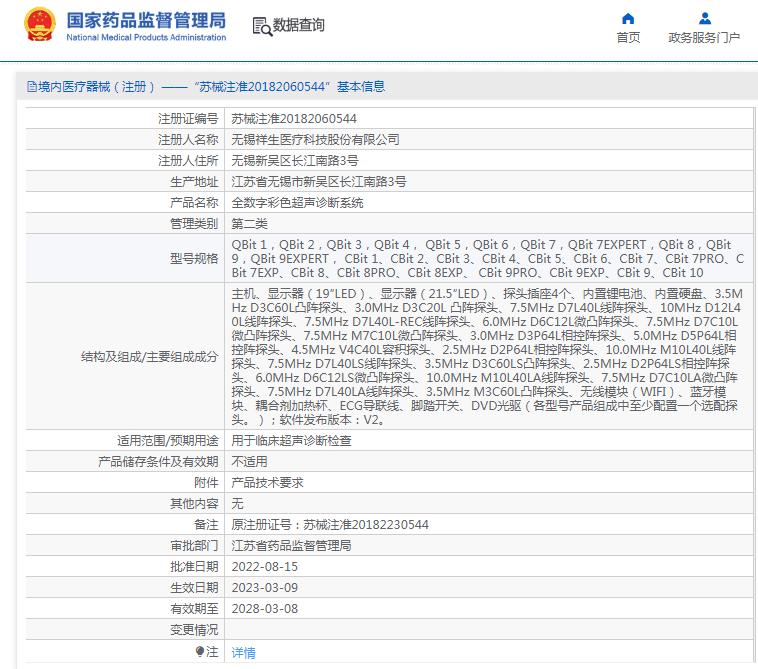Select 用于临床超声诊断检查 value

(x=291, y=441)
